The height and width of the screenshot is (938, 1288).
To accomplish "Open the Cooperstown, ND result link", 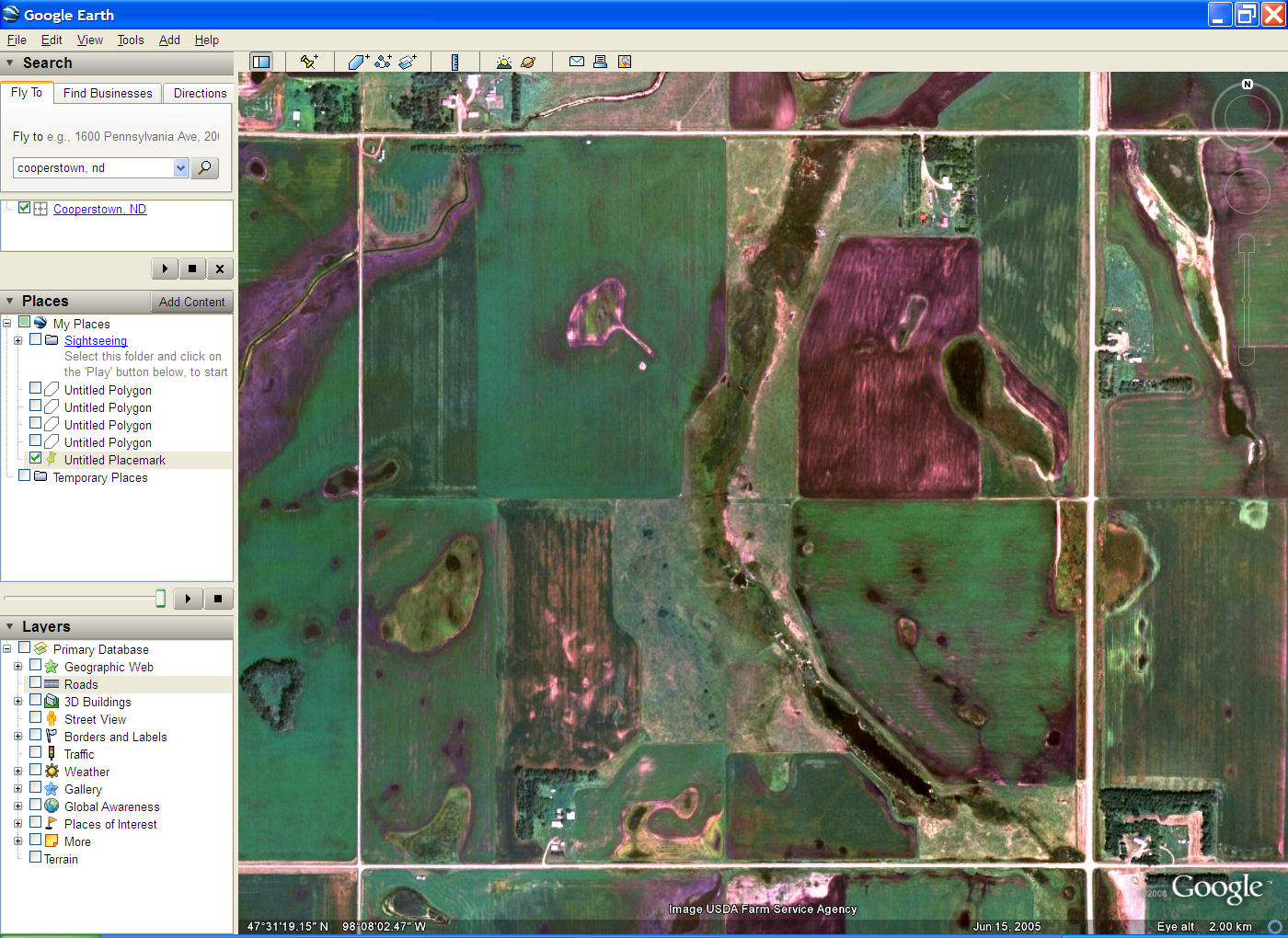I will click(x=99, y=209).
